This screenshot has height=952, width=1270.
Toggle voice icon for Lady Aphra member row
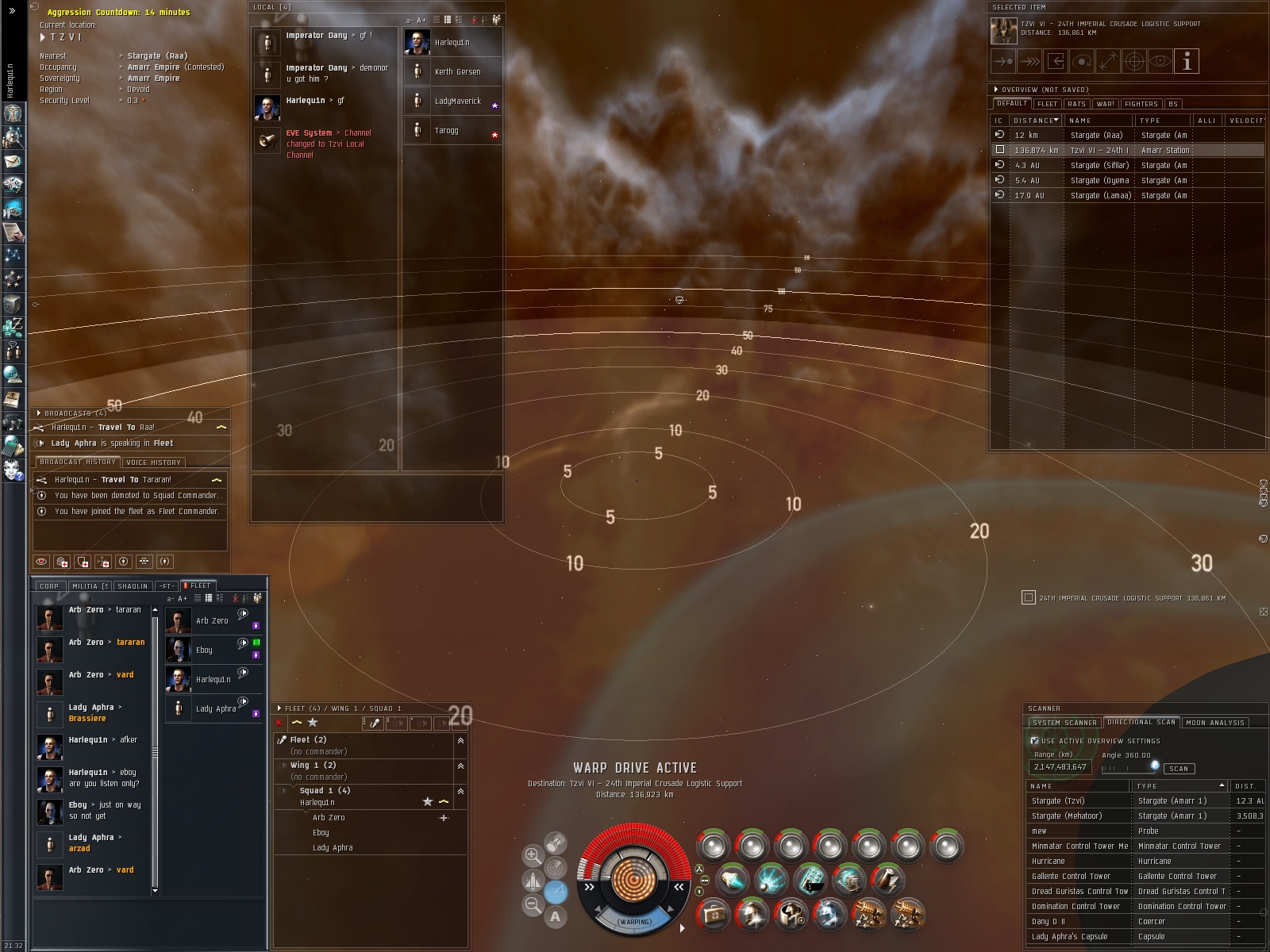click(x=243, y=702)
